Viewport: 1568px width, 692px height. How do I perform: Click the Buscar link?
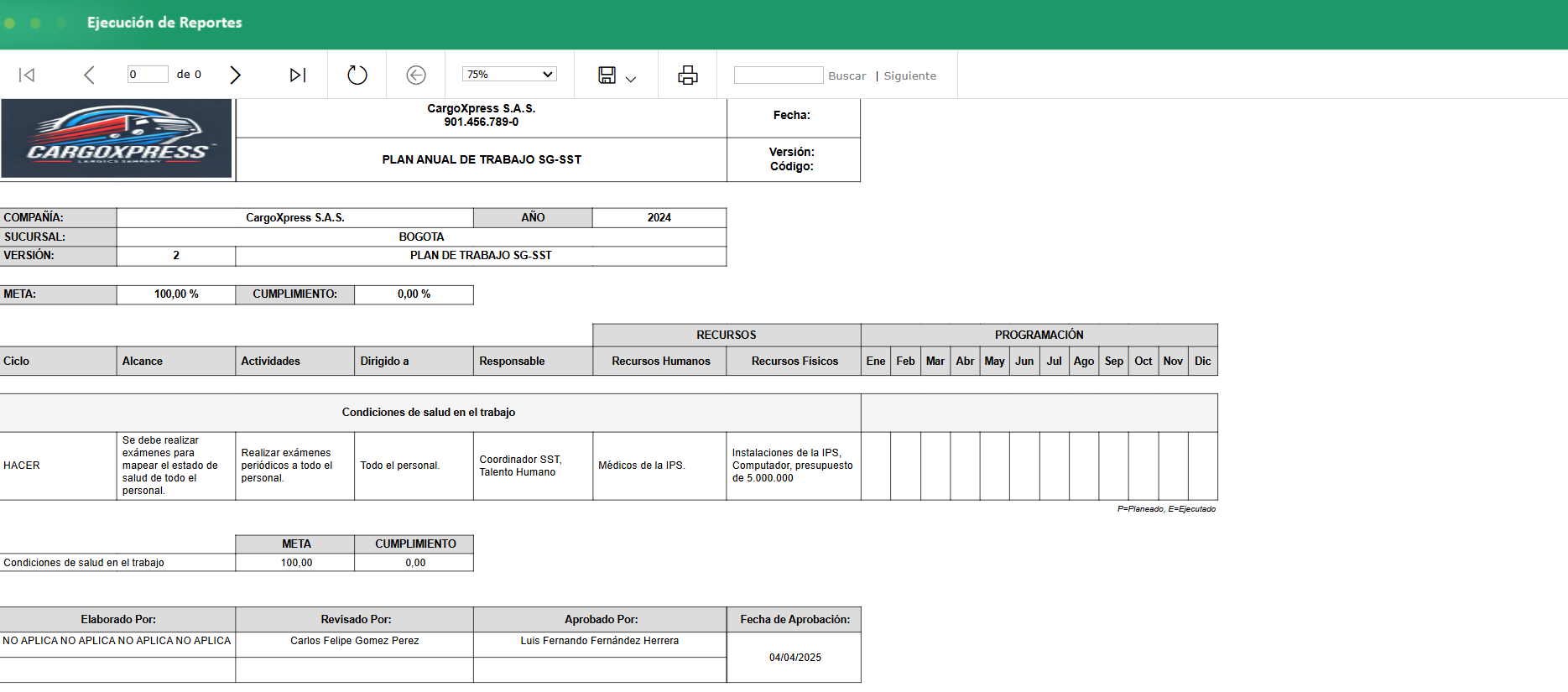[847, 76]
